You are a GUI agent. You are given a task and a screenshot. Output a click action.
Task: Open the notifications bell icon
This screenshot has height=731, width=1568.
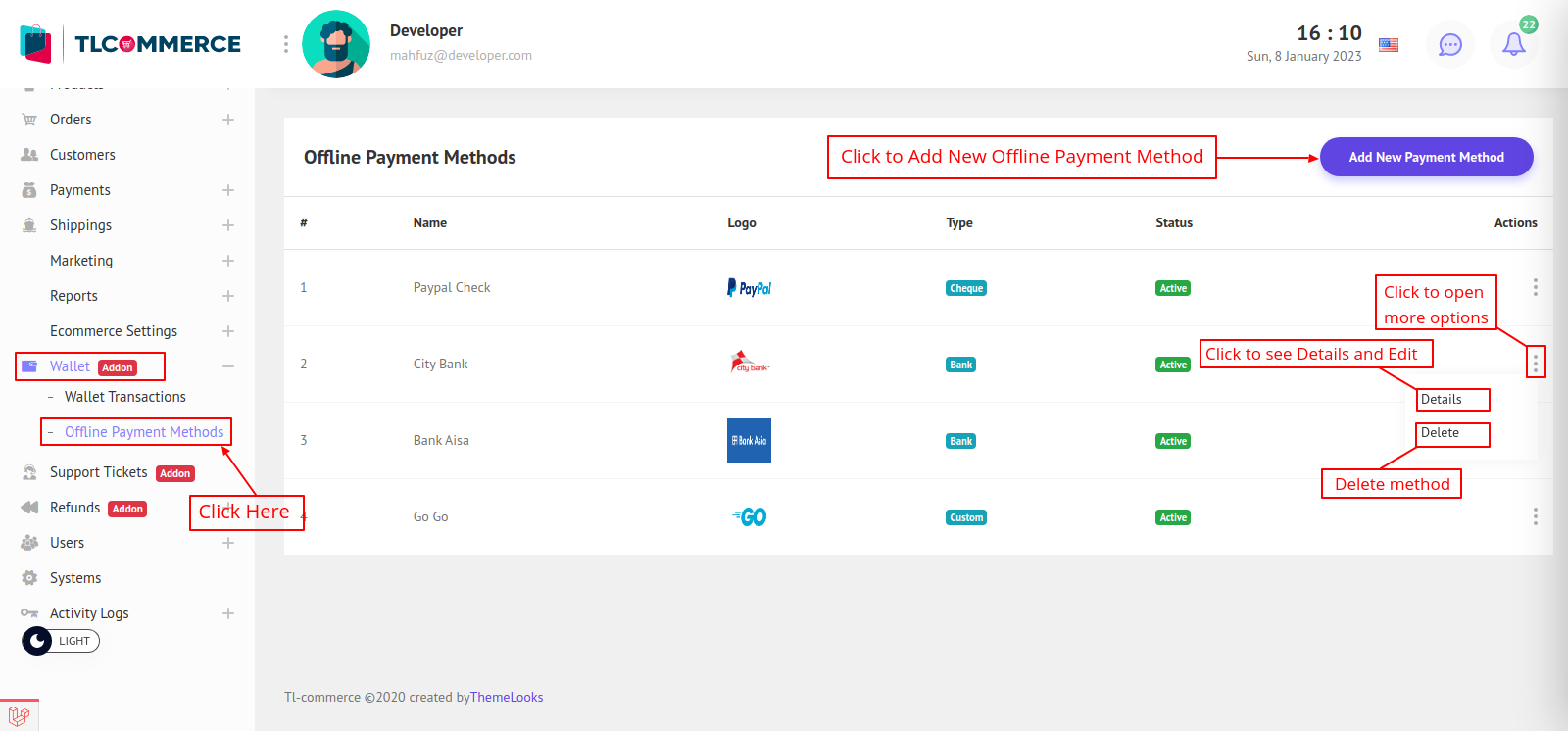tap(1513, 44)
